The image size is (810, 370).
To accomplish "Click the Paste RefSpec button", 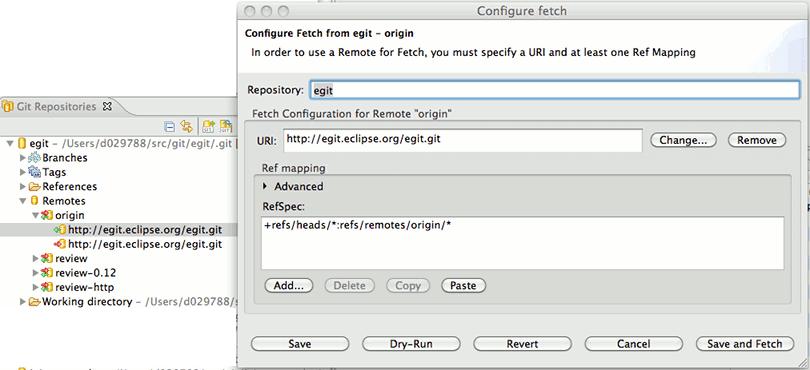I will click(463, 285).
